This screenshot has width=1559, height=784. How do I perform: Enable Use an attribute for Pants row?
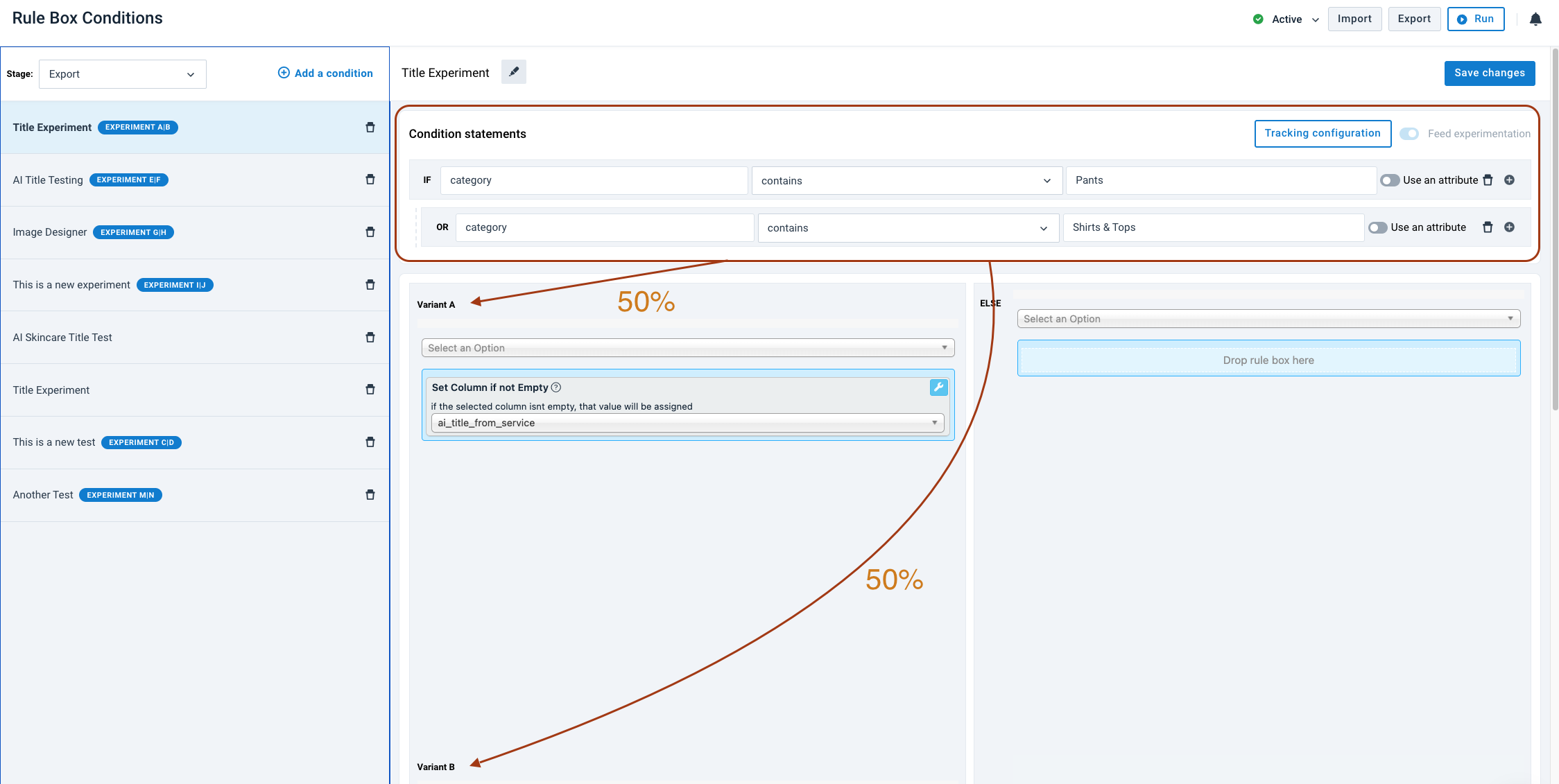click(1390, 180)
